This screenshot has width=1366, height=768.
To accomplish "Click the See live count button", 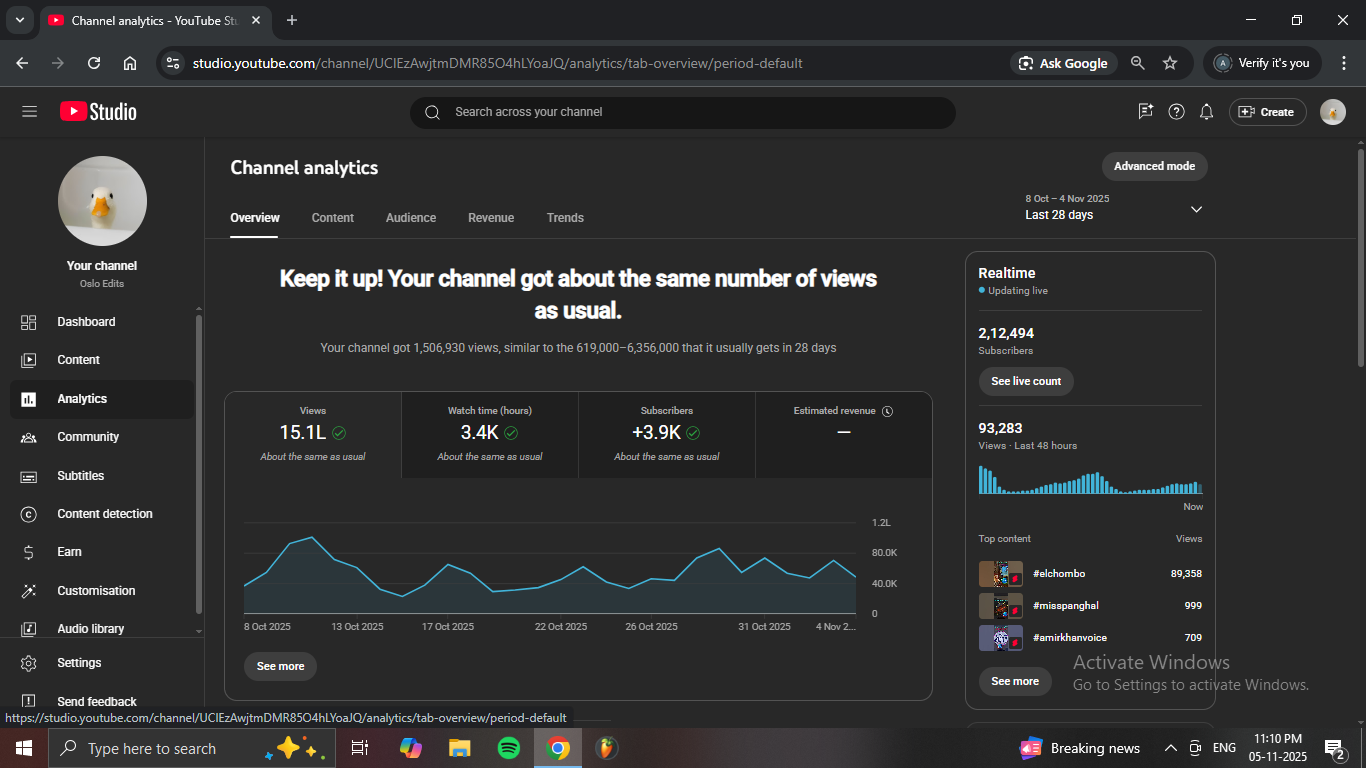I will coord(1026,381).
